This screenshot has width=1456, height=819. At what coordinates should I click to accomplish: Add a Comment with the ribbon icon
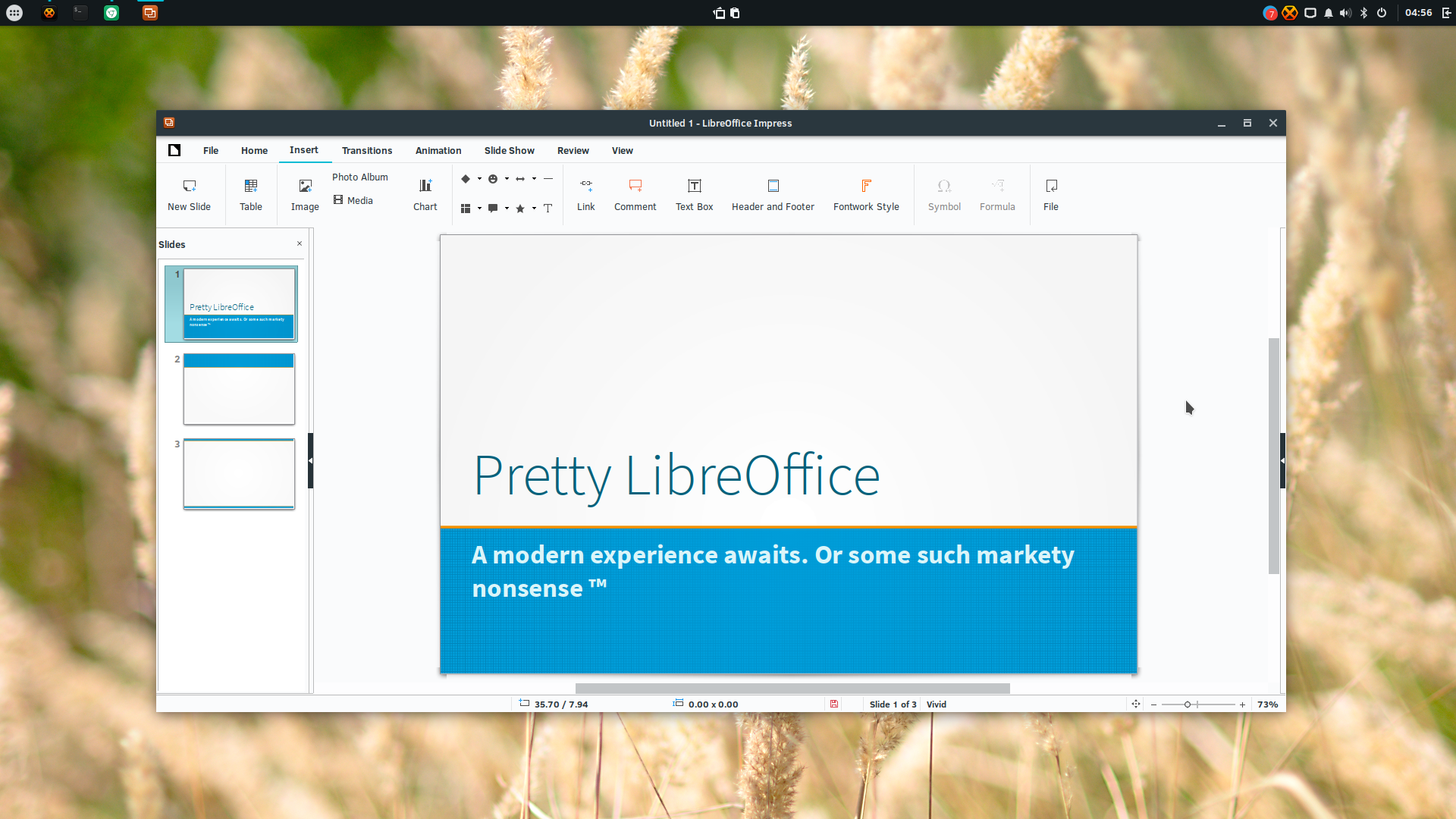(x=635, y=186)
